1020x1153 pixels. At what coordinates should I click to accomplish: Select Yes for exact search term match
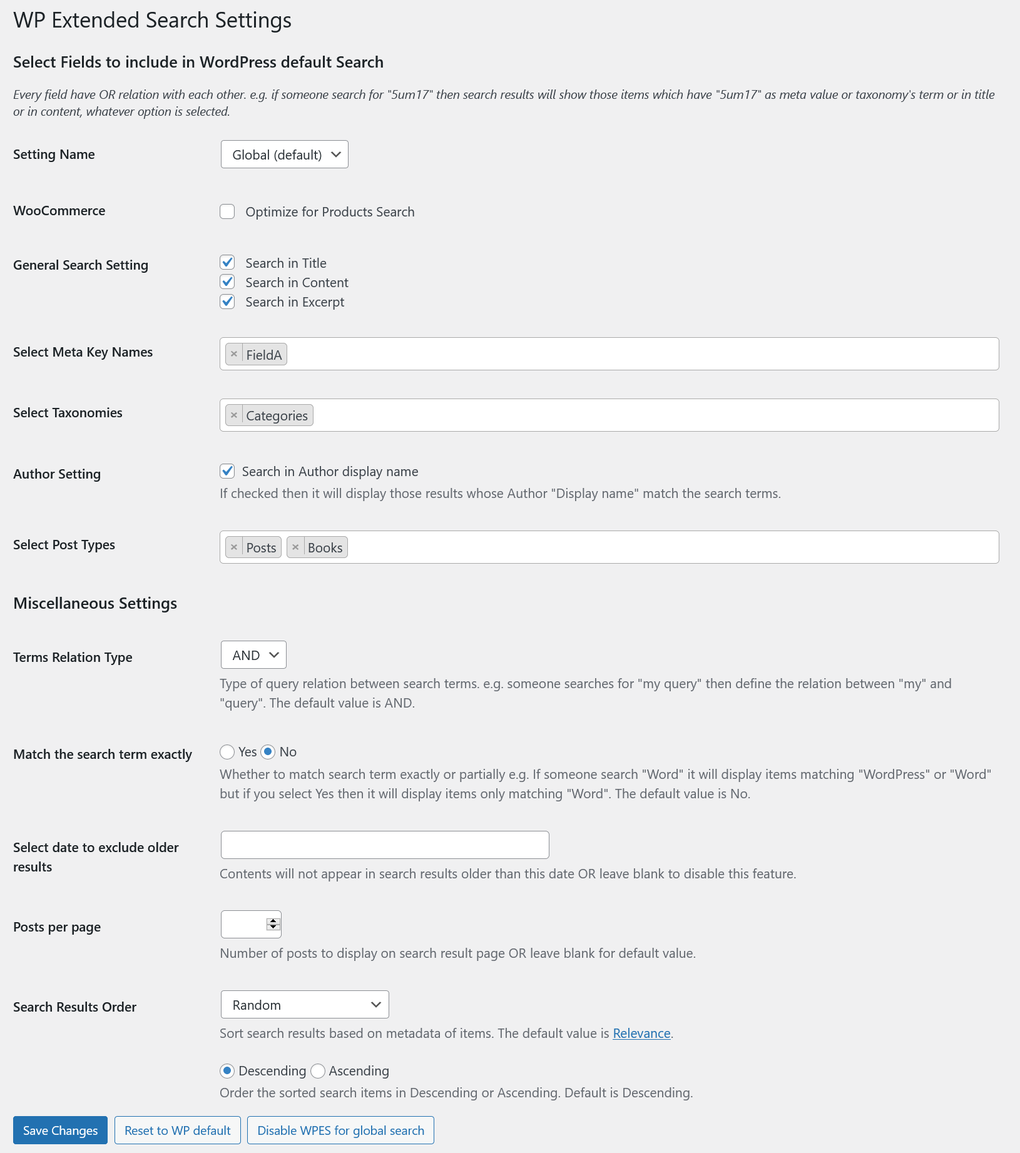pyautogui.click(x=227, y=752)
